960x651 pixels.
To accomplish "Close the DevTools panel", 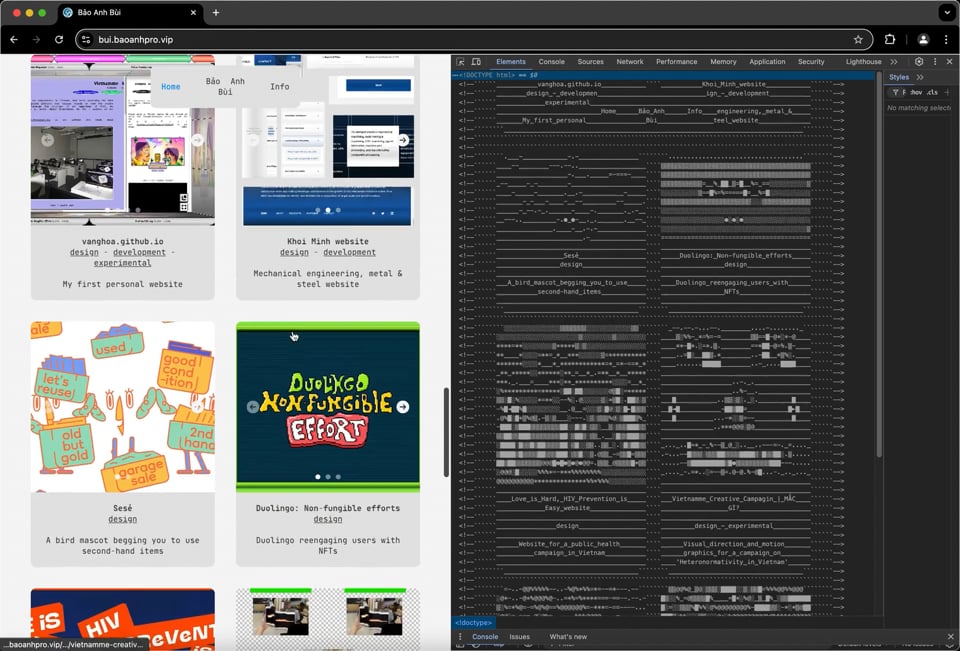I will coord(950,62).
